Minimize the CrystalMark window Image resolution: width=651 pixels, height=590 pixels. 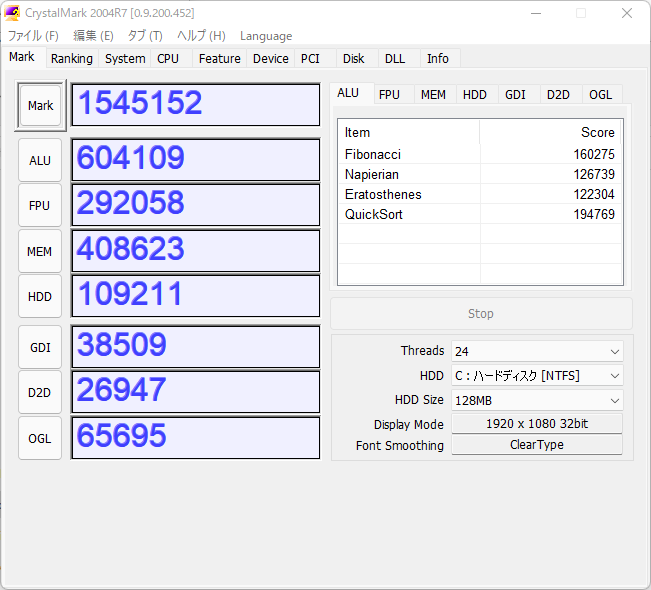click(536, 13)
